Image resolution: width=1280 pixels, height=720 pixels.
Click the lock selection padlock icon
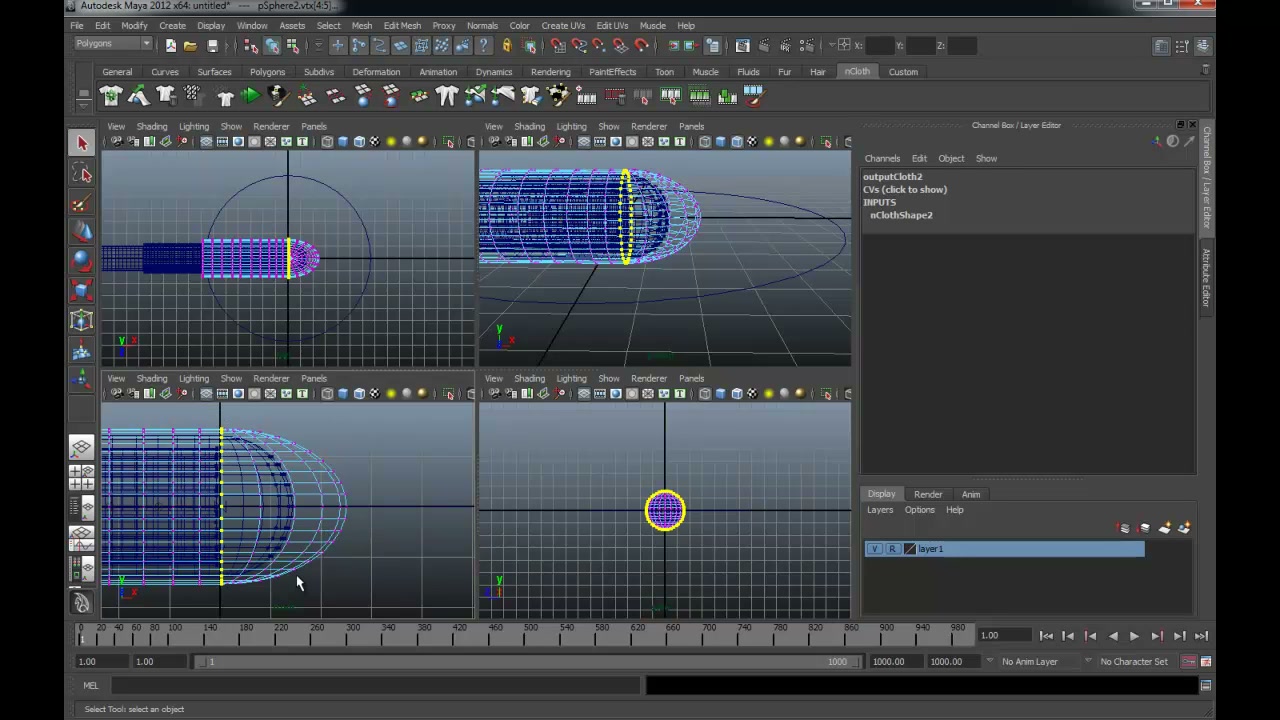[507, 45]
